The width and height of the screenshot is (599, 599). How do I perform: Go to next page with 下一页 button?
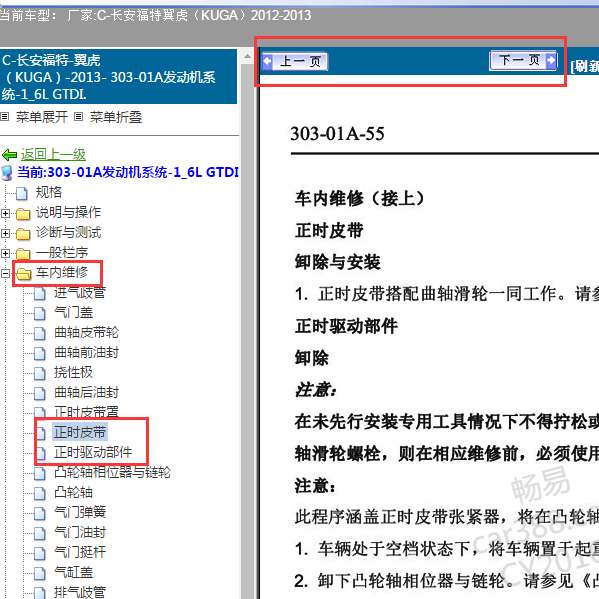point(523,60)
